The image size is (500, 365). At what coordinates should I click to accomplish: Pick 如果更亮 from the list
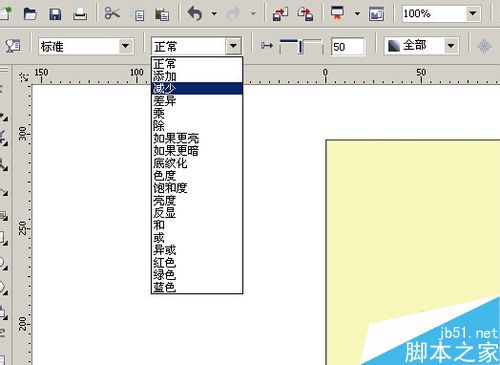197,138
